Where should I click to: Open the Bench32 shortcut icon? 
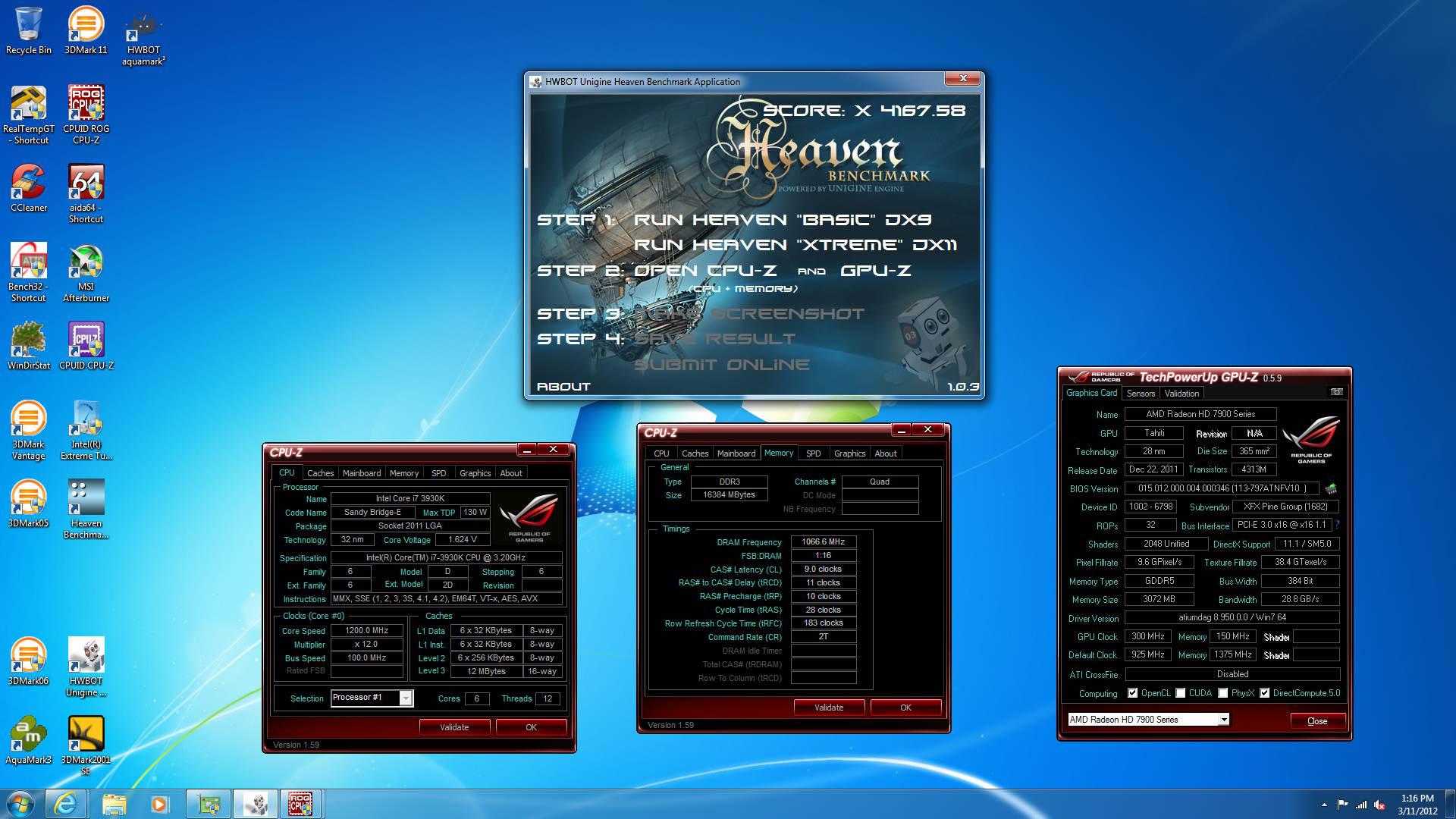pyautogui.click(x=29, y=272)
